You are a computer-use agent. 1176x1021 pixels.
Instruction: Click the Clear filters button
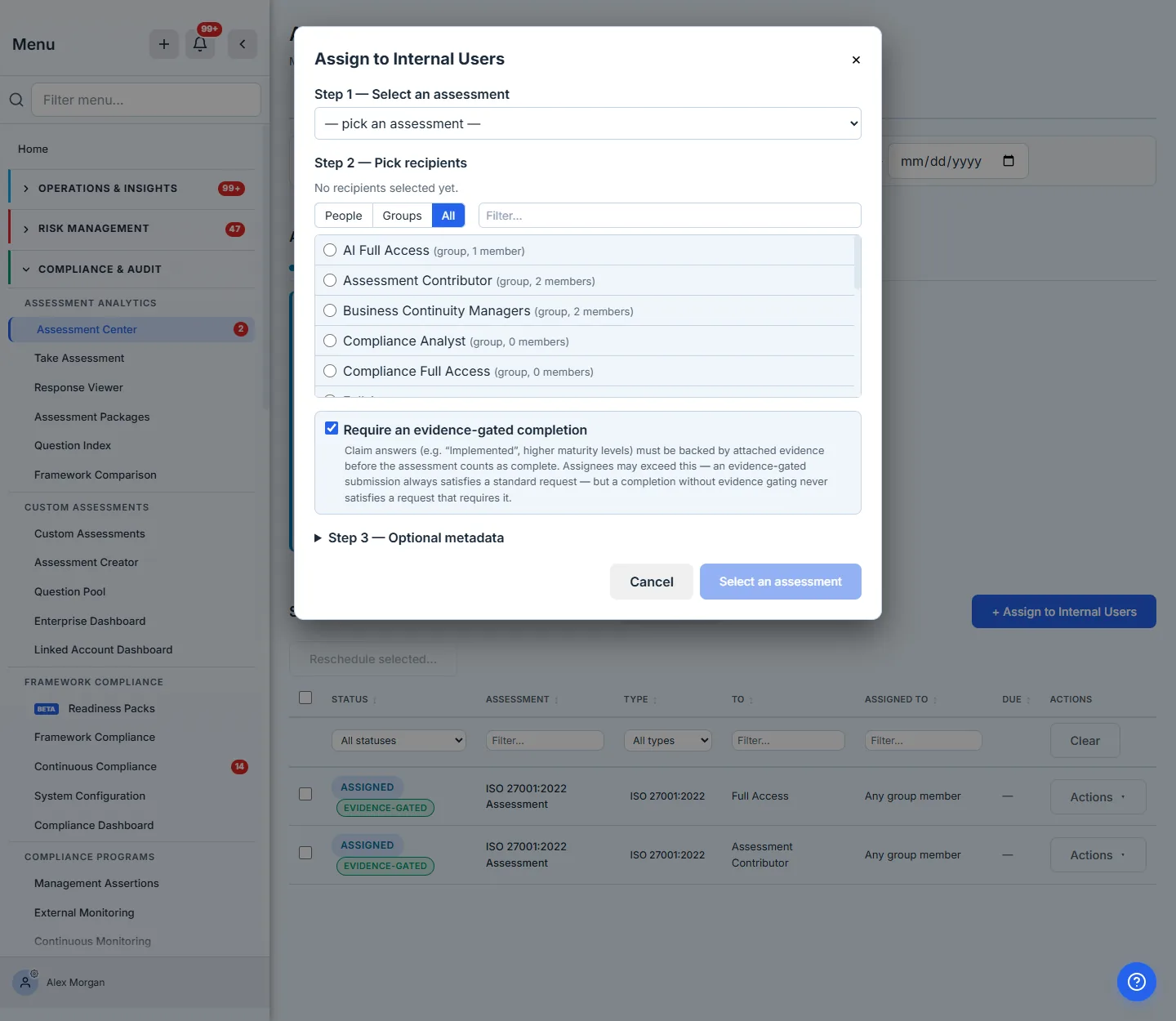pos(1085,741)
